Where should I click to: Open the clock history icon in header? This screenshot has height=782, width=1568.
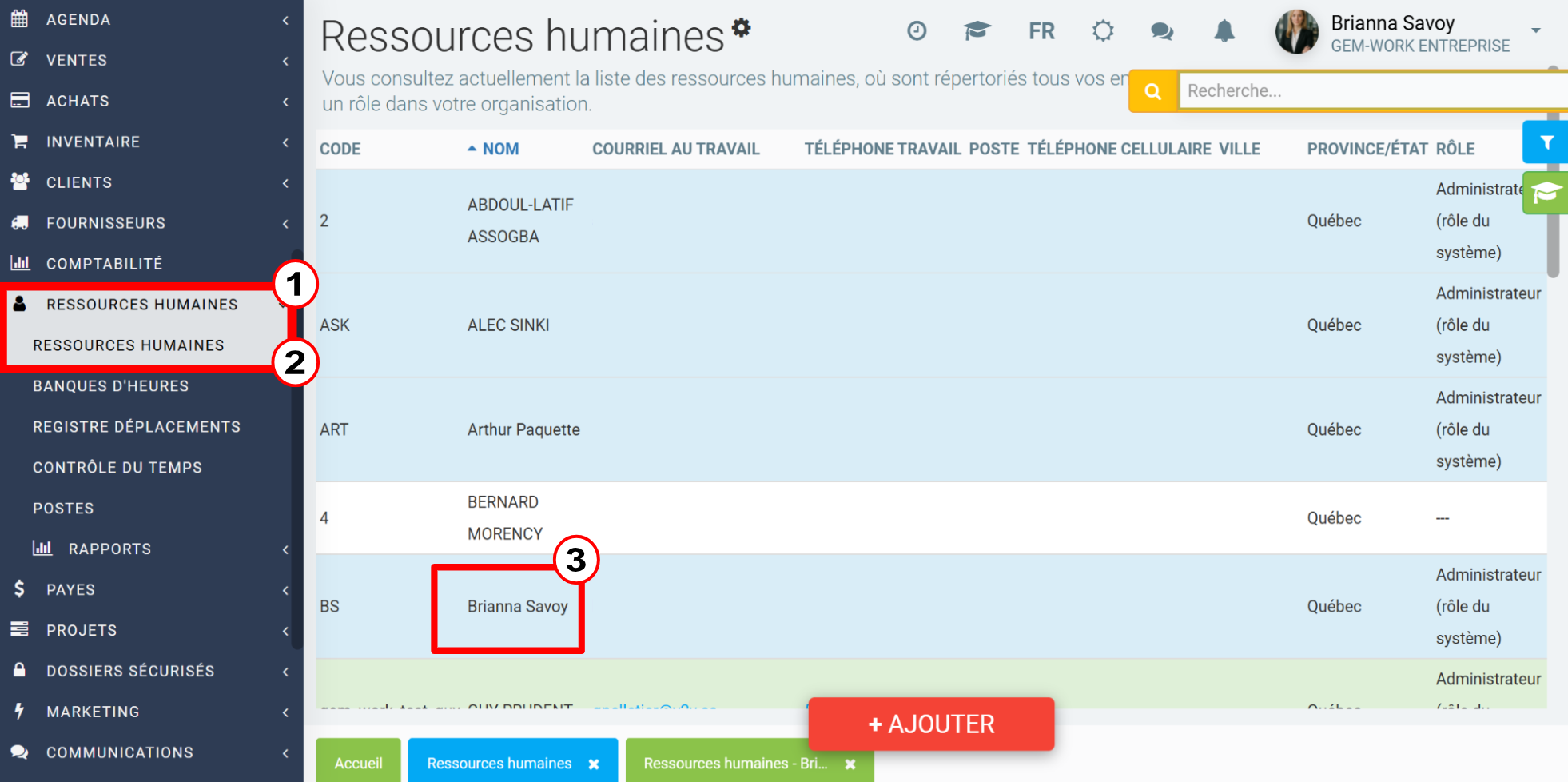[917, 31]
